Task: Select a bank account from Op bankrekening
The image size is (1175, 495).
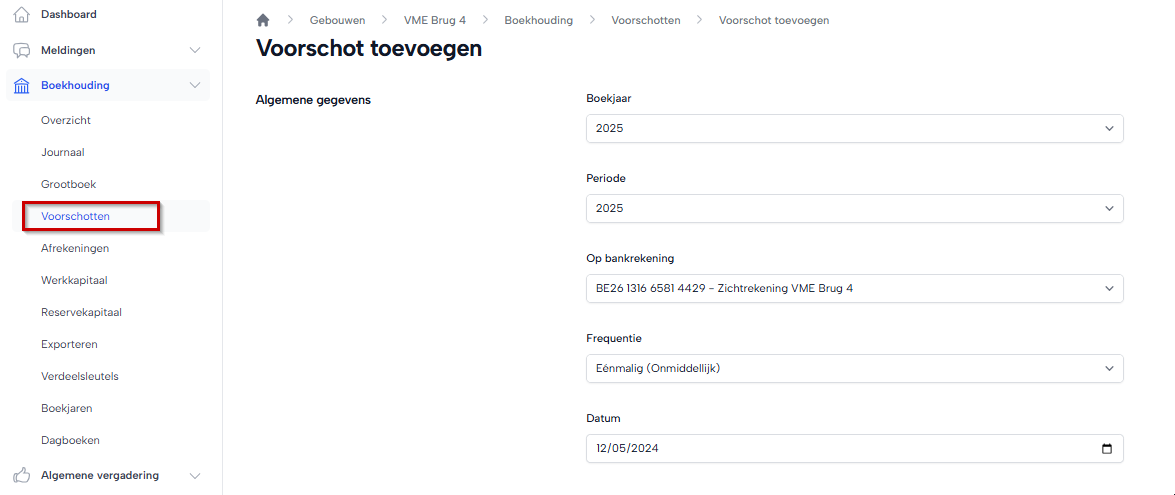Action: 854,289
